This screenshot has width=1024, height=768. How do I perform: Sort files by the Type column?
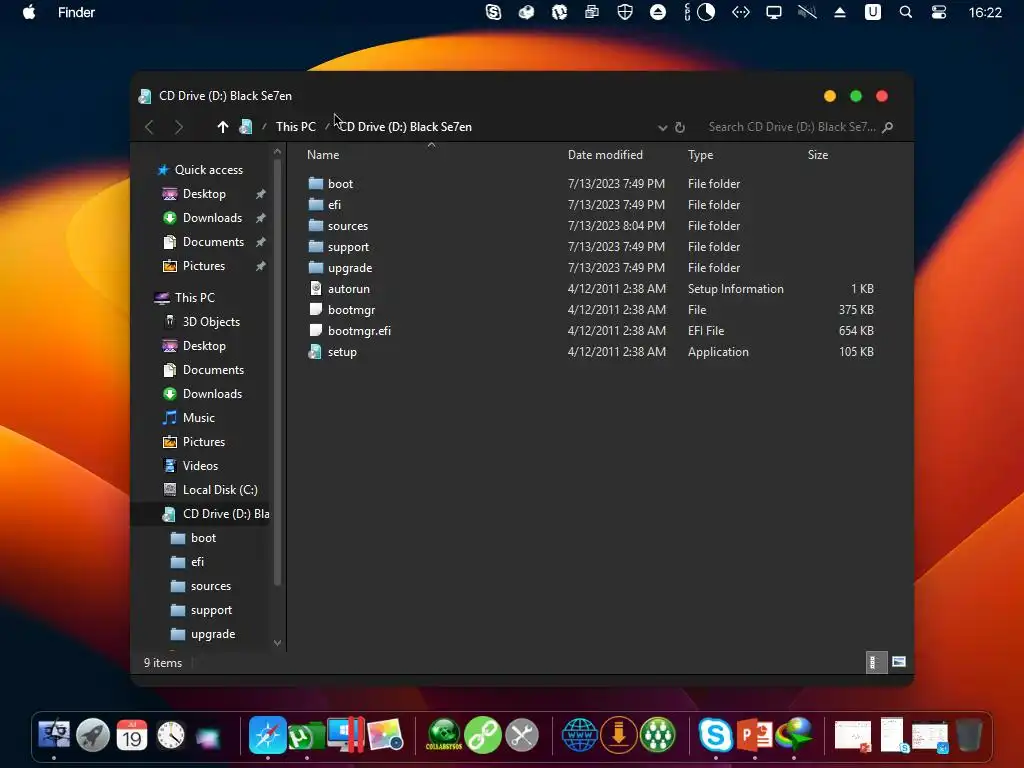click(701, 155)
